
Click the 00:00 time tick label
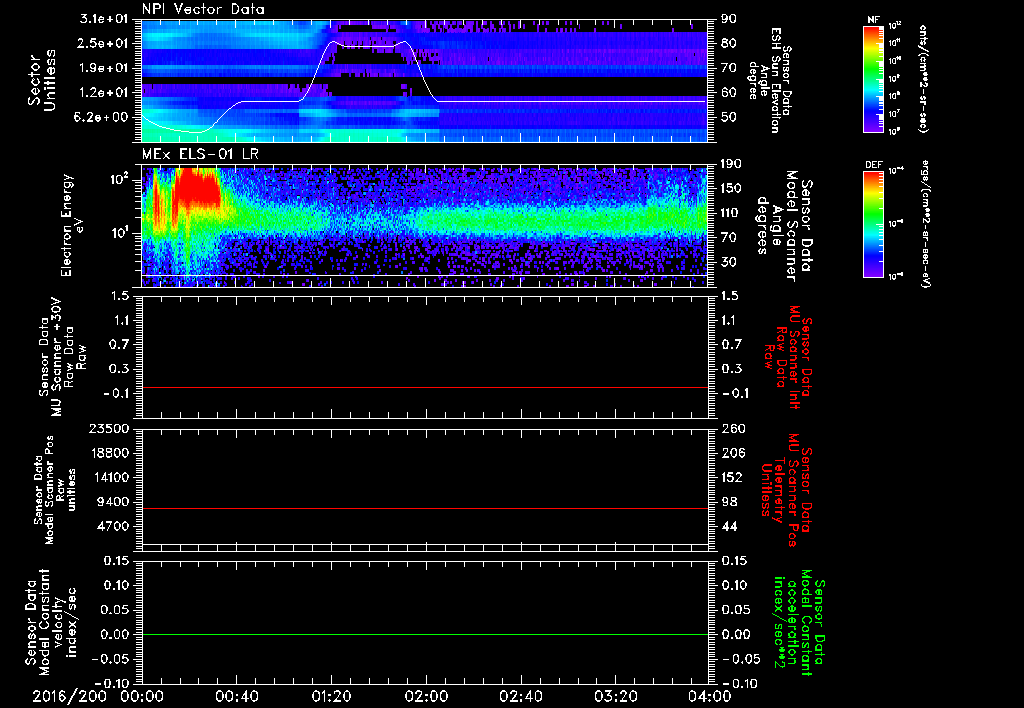(142, 696)
